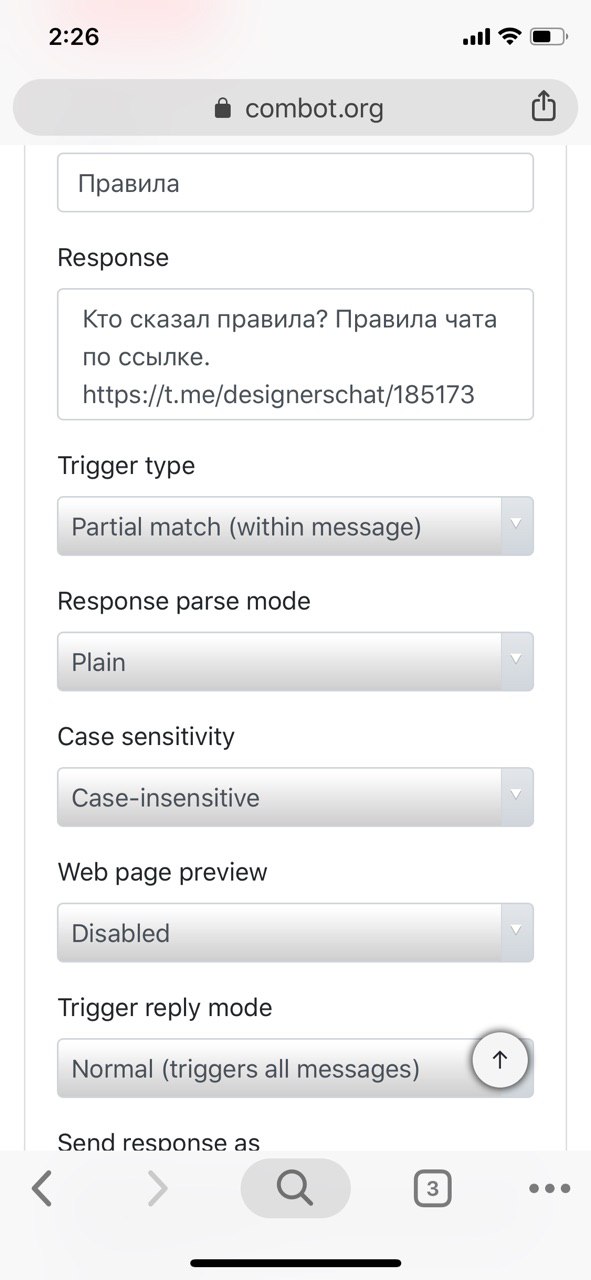Image resolution: width=591 pixels, height=1280 pixels.
Task: Tap the share icon in address bar
Action: 543,106
